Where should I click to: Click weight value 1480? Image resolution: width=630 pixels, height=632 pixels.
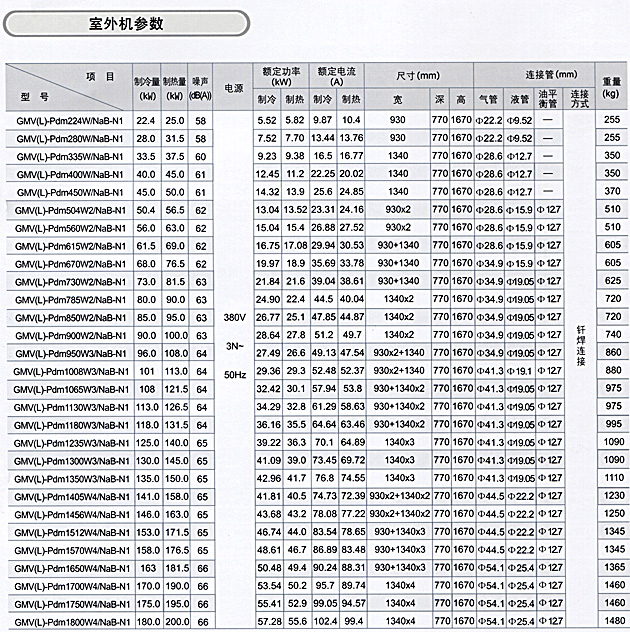(615, 621)
